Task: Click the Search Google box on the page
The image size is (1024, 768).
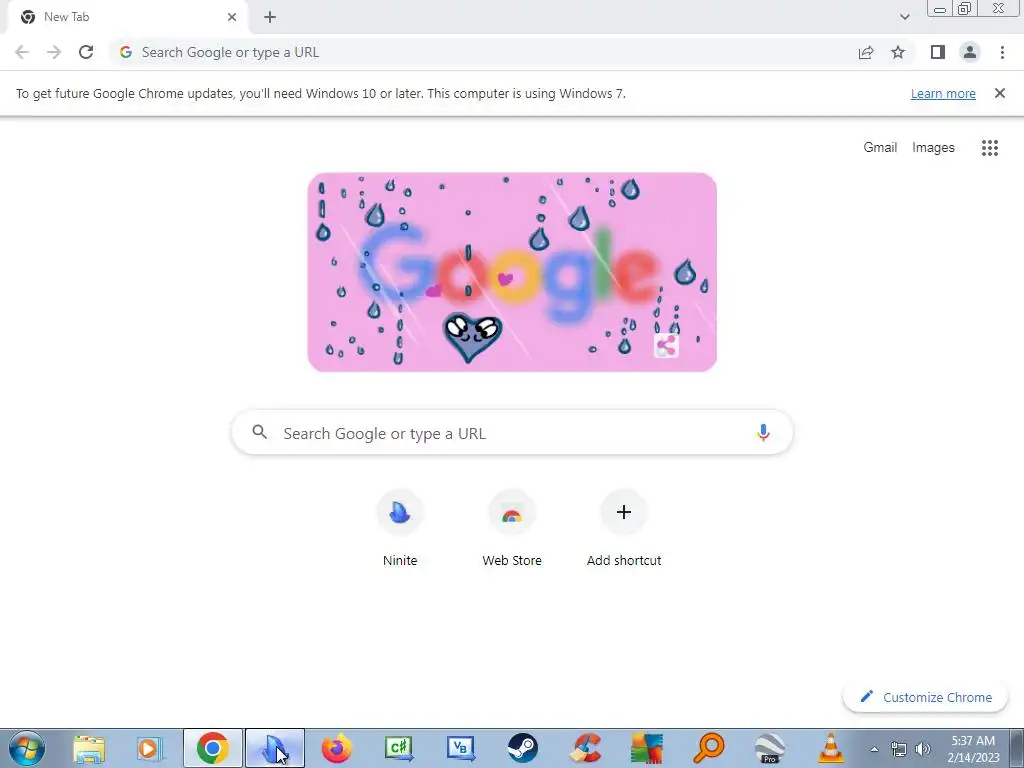Action: coord(512,432)
